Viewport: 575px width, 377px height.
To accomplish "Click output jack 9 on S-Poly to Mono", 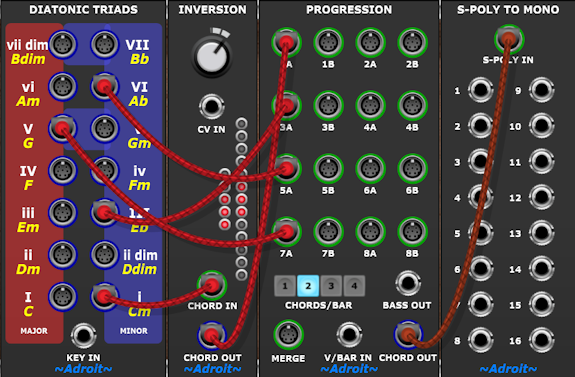I will [x=541, y=90].
